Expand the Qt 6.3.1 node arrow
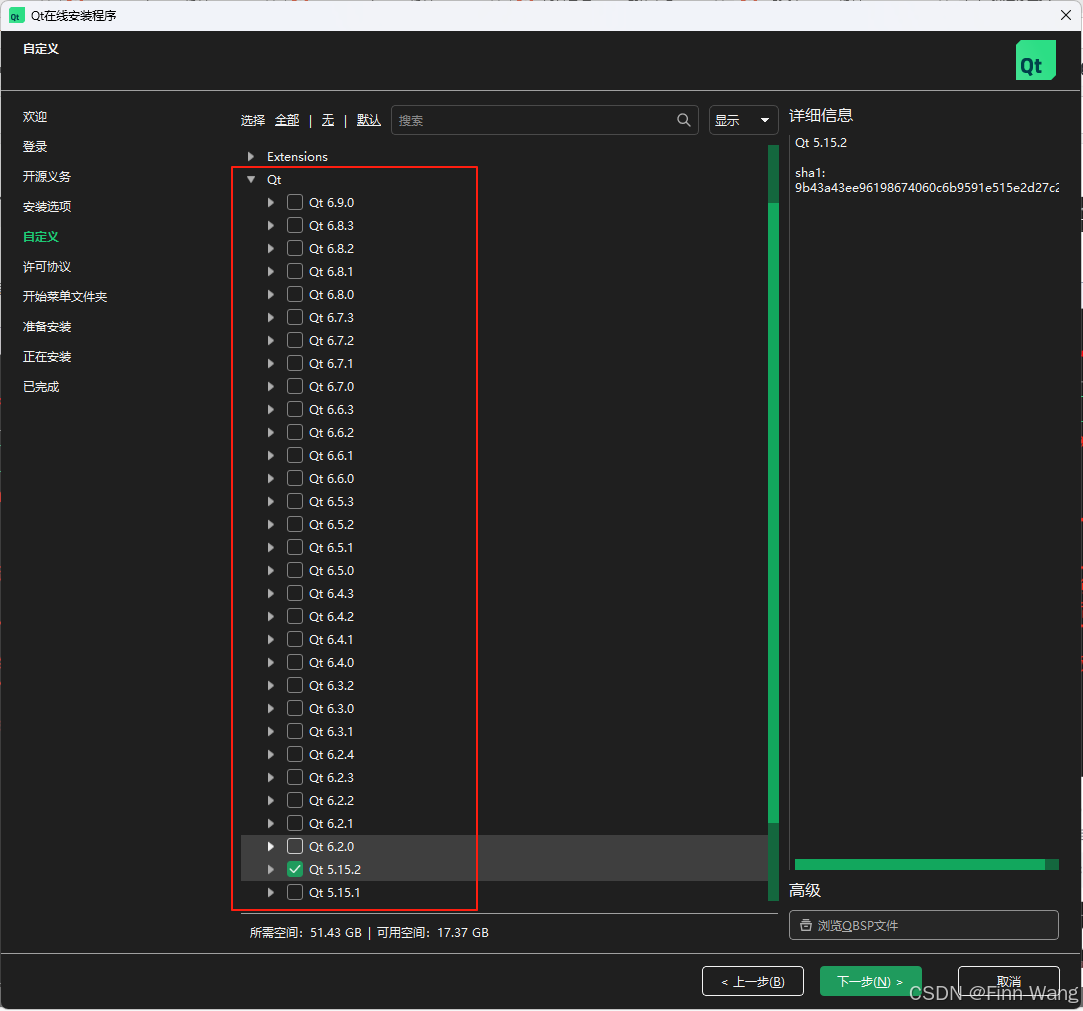This screenshot has width=1083, height=1011. 271,731
